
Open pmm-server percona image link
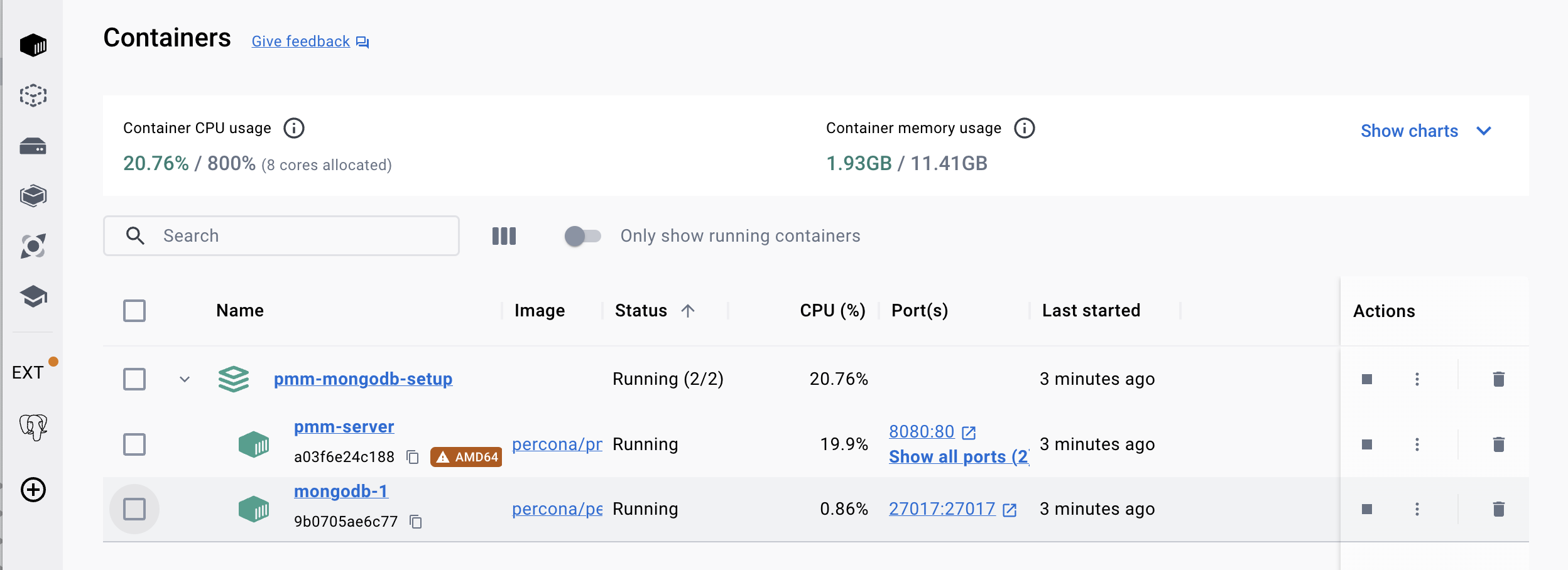click(557, 444)
